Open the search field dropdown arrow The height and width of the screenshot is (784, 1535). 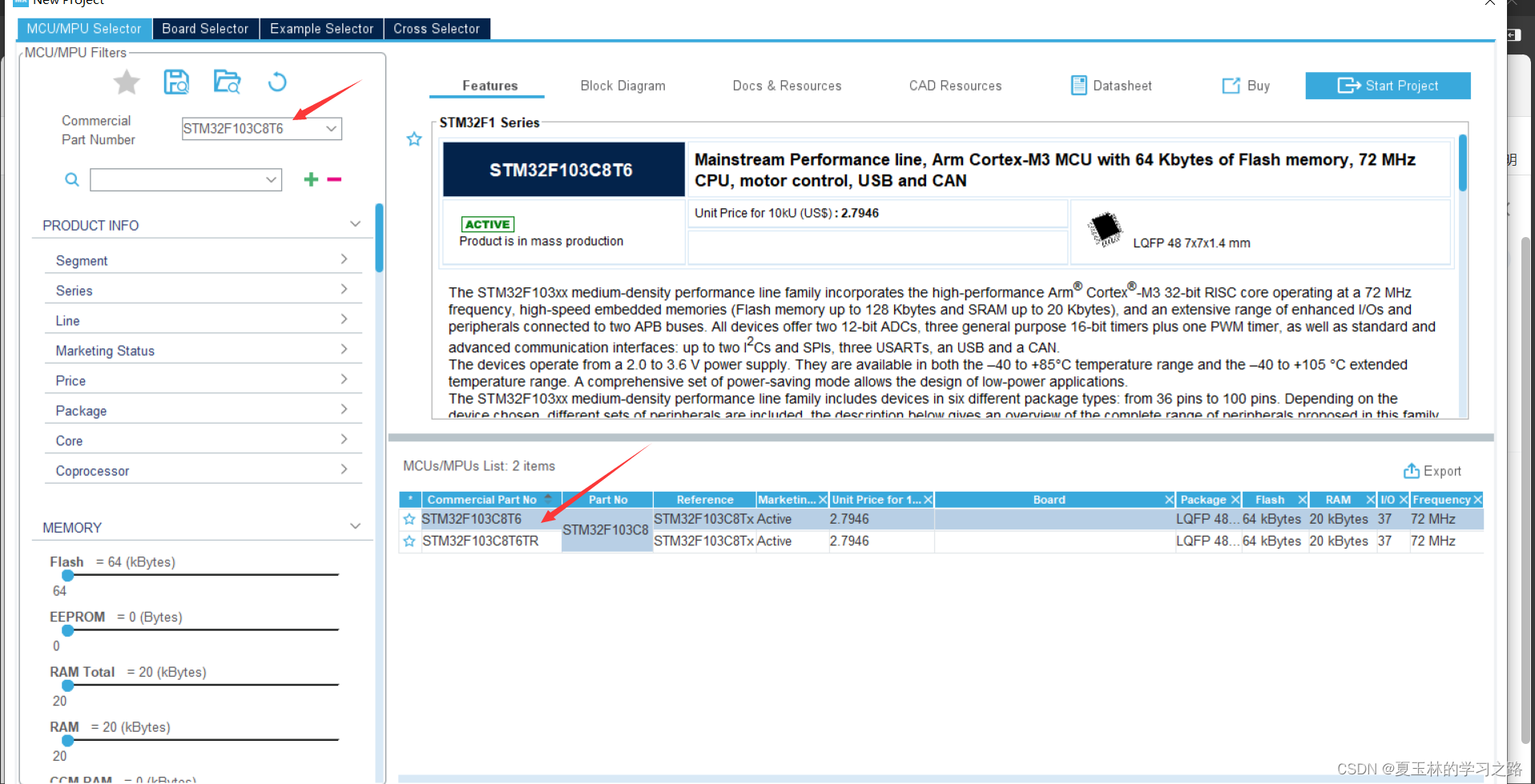272,179
